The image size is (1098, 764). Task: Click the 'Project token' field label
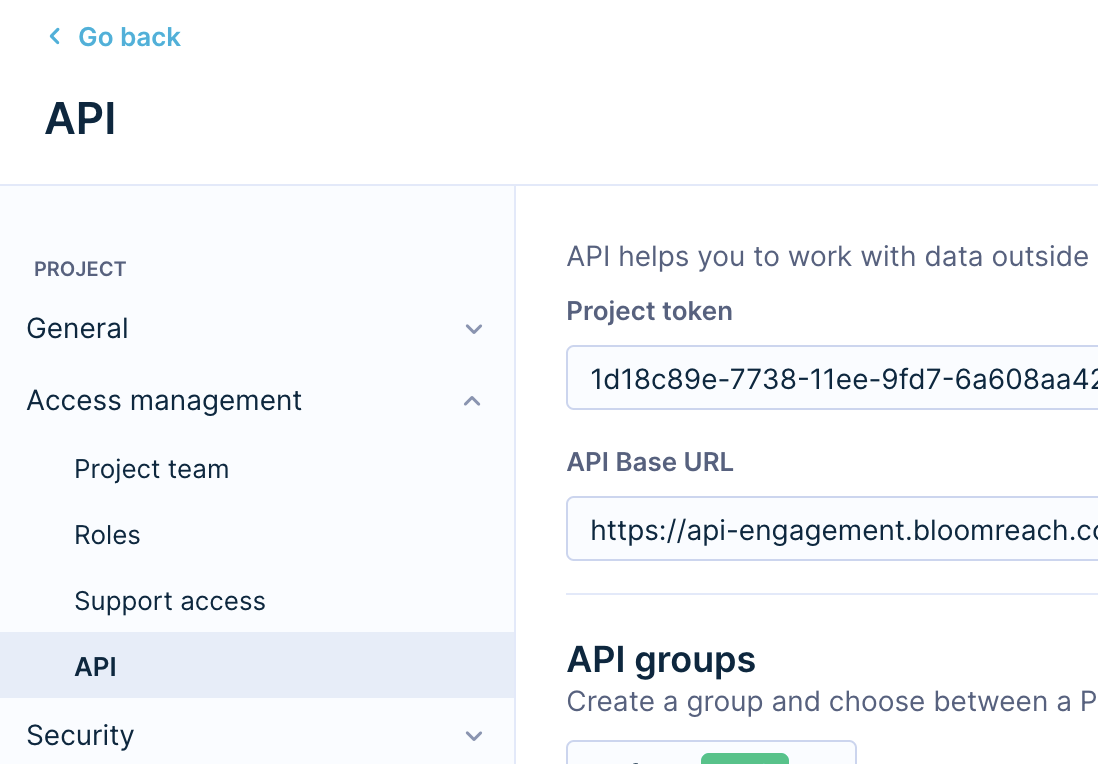[649, 311]
